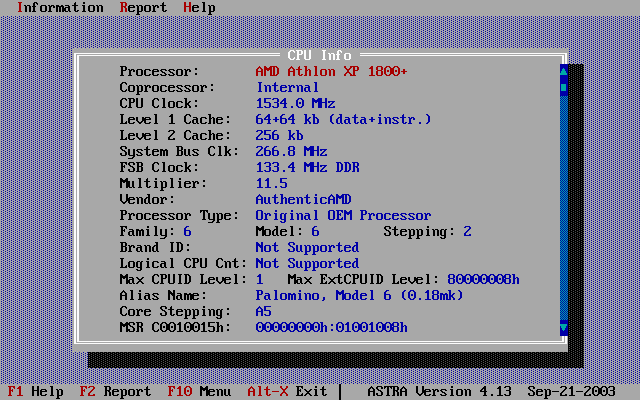
Task: Click the CPU Info window title
Action: 319,55
